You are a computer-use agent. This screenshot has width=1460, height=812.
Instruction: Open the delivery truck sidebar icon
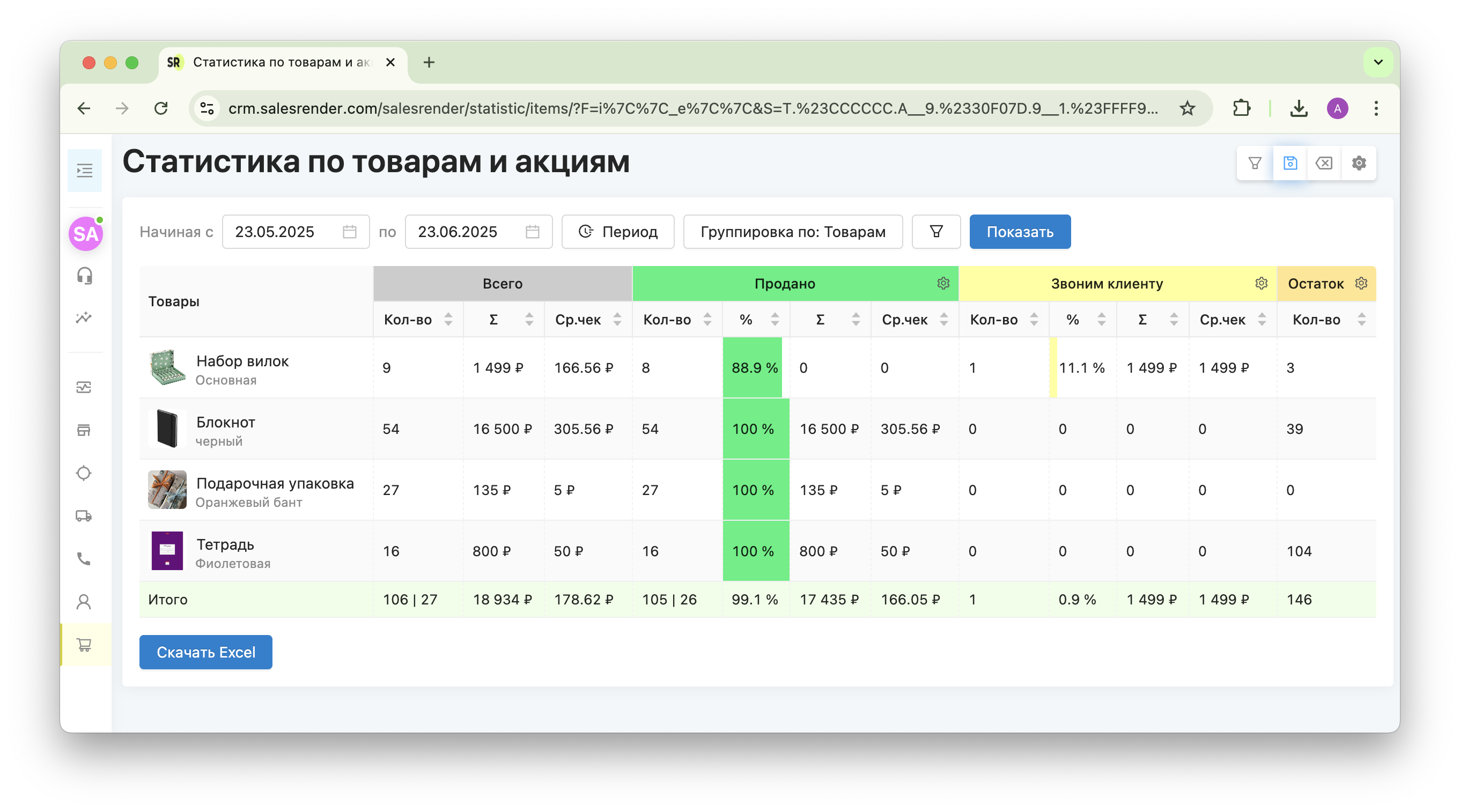point(84,516)
